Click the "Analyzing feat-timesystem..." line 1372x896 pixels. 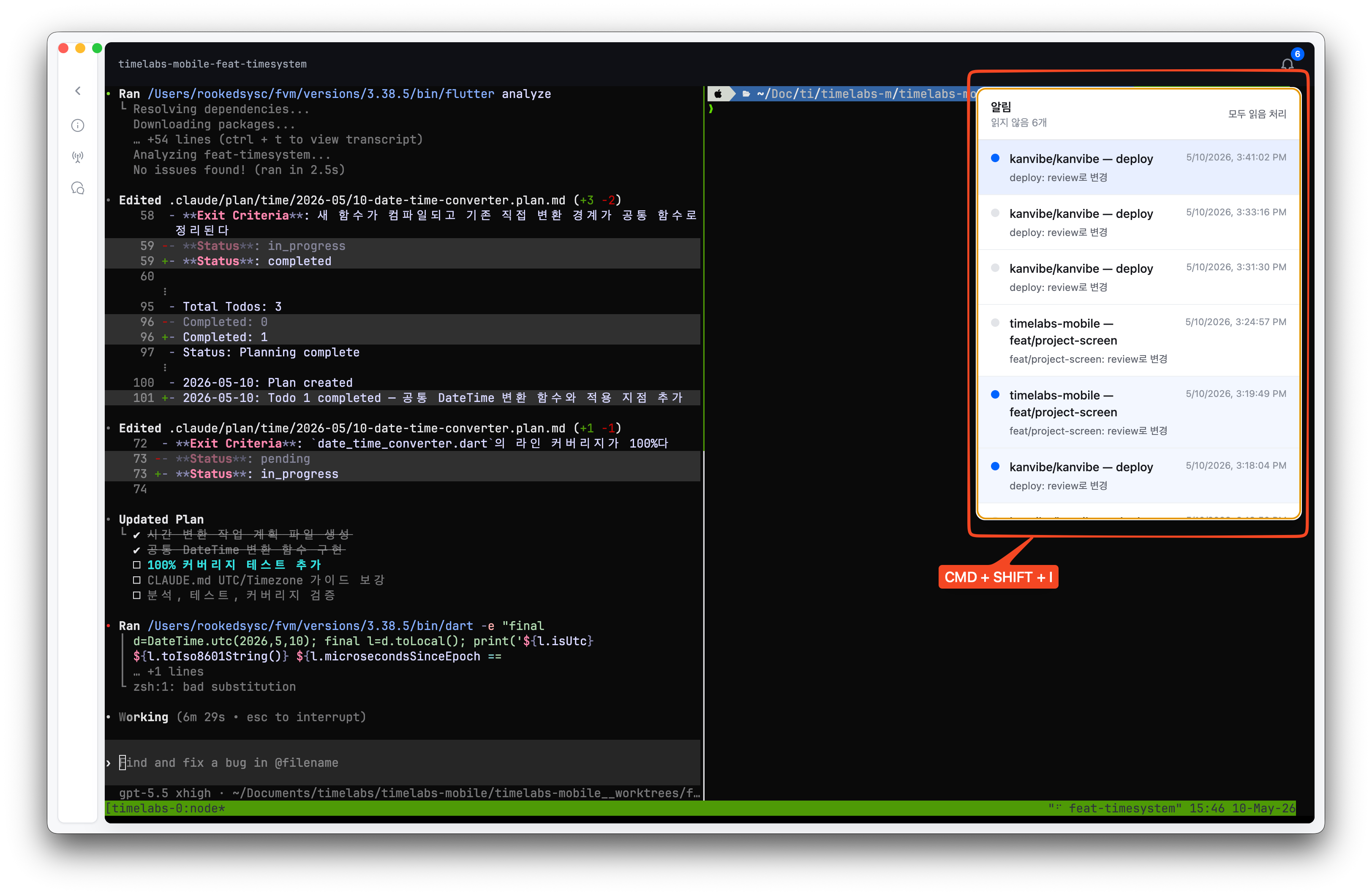[x=232, y=155]
